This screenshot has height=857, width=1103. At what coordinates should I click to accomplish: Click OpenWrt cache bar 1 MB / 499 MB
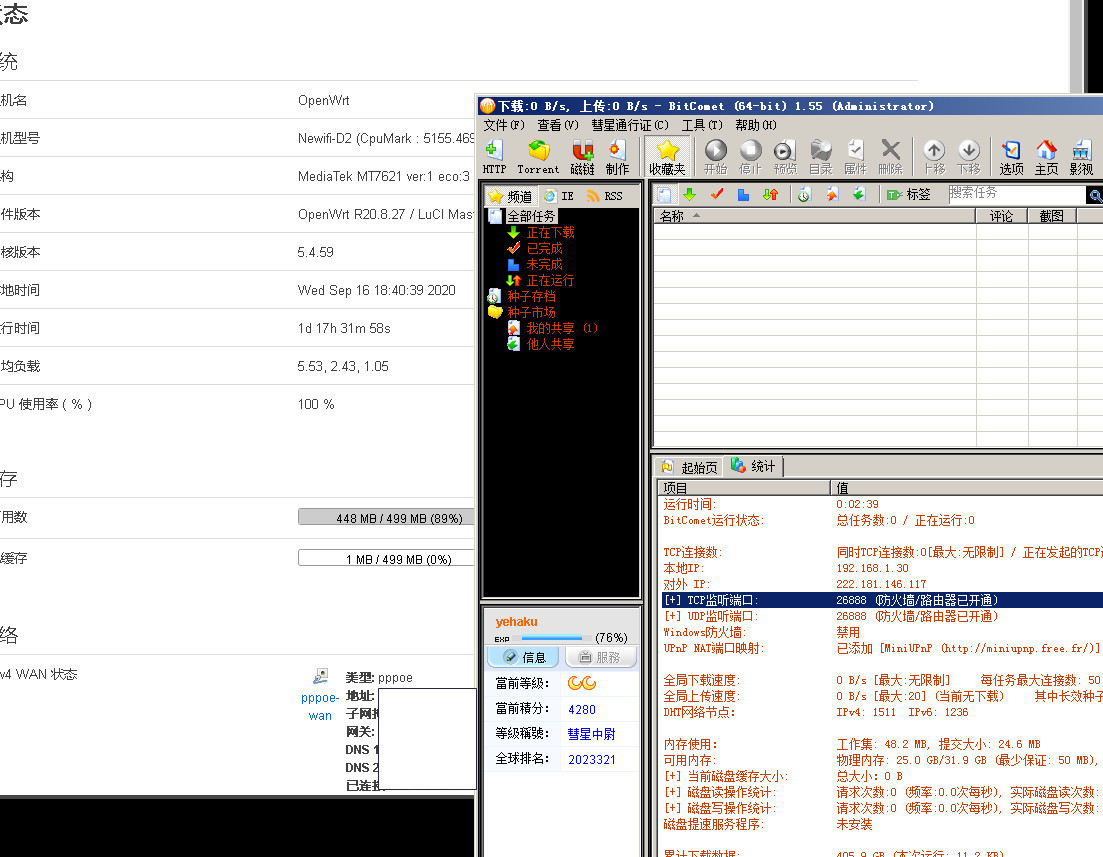[386, 559]
